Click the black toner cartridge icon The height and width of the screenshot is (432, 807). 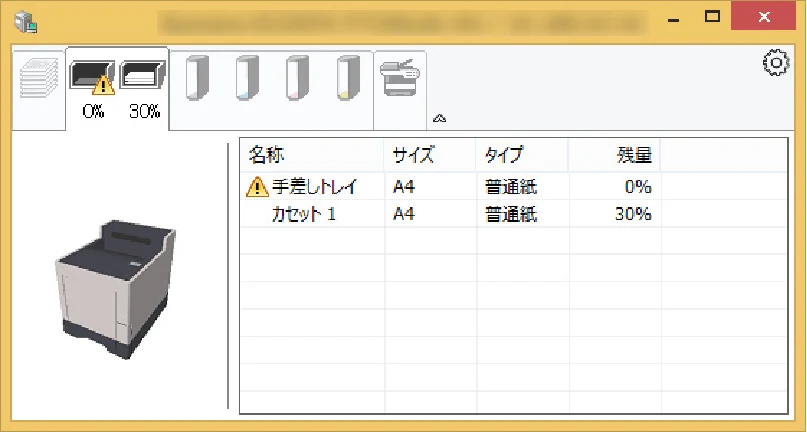point(197,78)
